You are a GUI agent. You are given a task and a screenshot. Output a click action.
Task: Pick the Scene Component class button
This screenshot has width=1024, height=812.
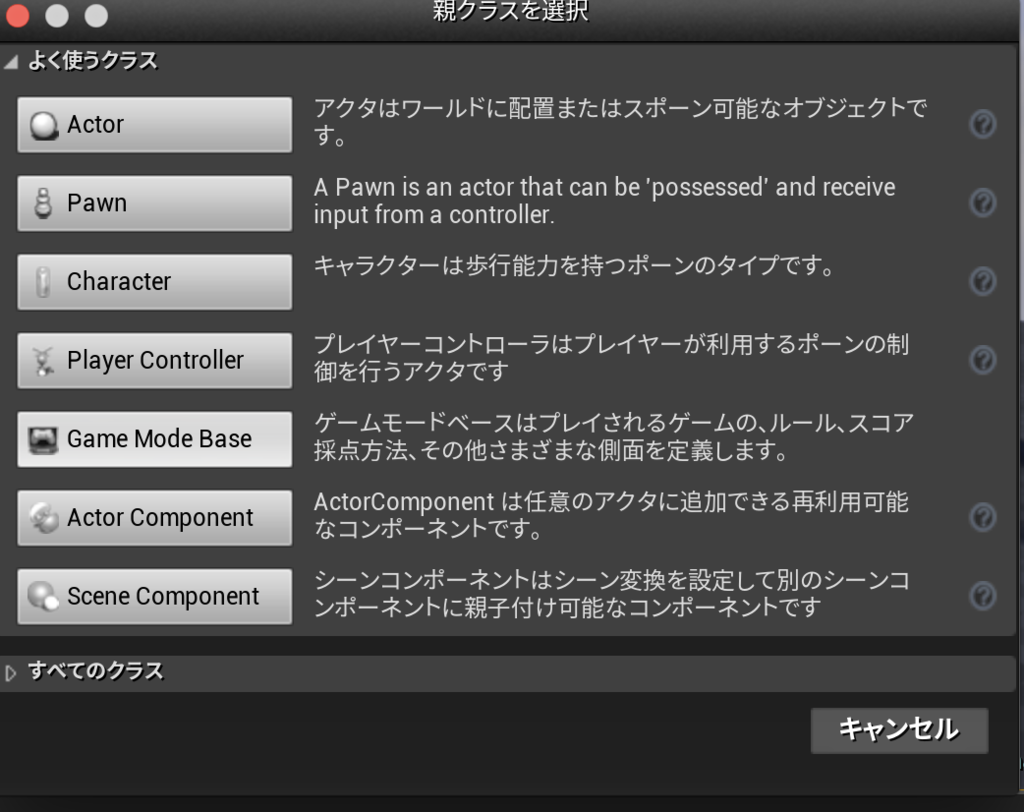[155, 596]
